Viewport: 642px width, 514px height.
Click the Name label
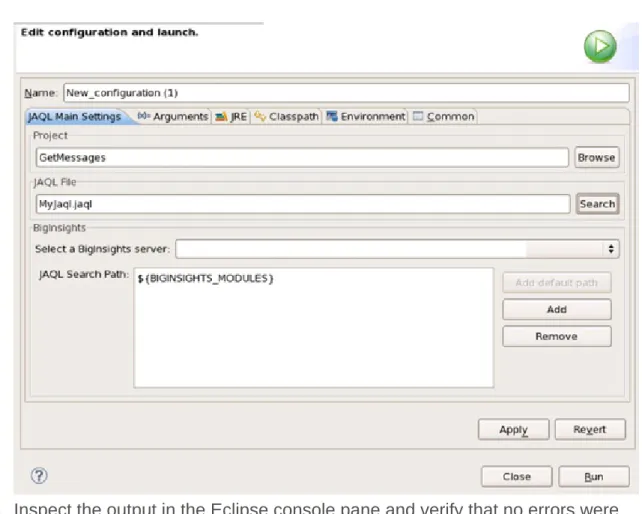point(40,93)
